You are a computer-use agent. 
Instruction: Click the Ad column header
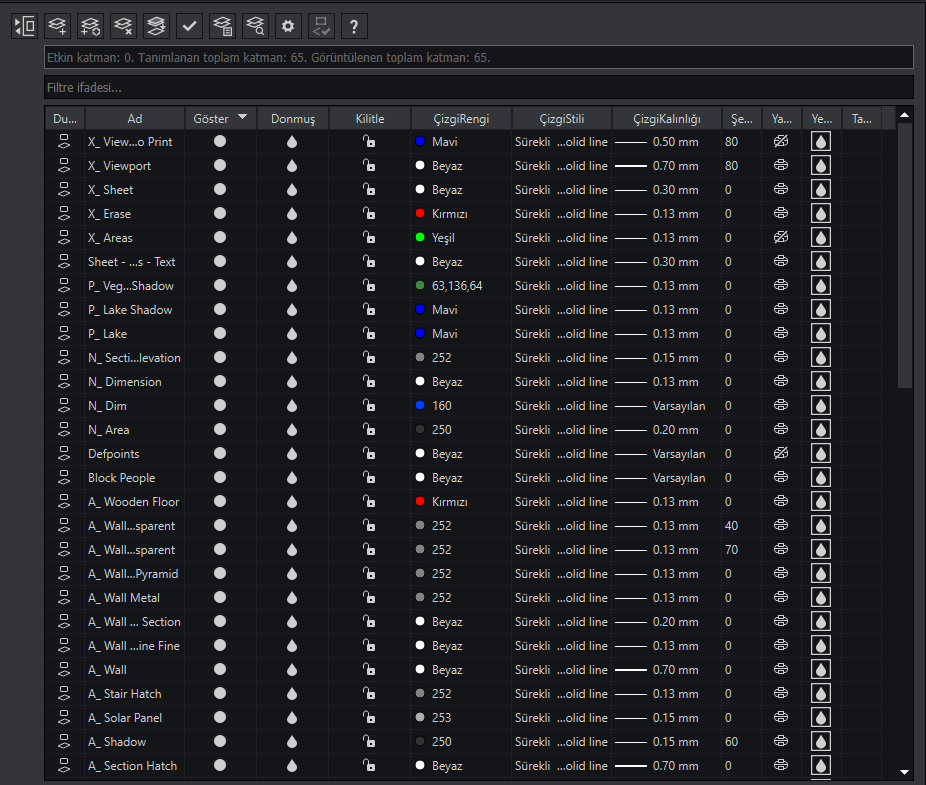click(x=135, y=119)
